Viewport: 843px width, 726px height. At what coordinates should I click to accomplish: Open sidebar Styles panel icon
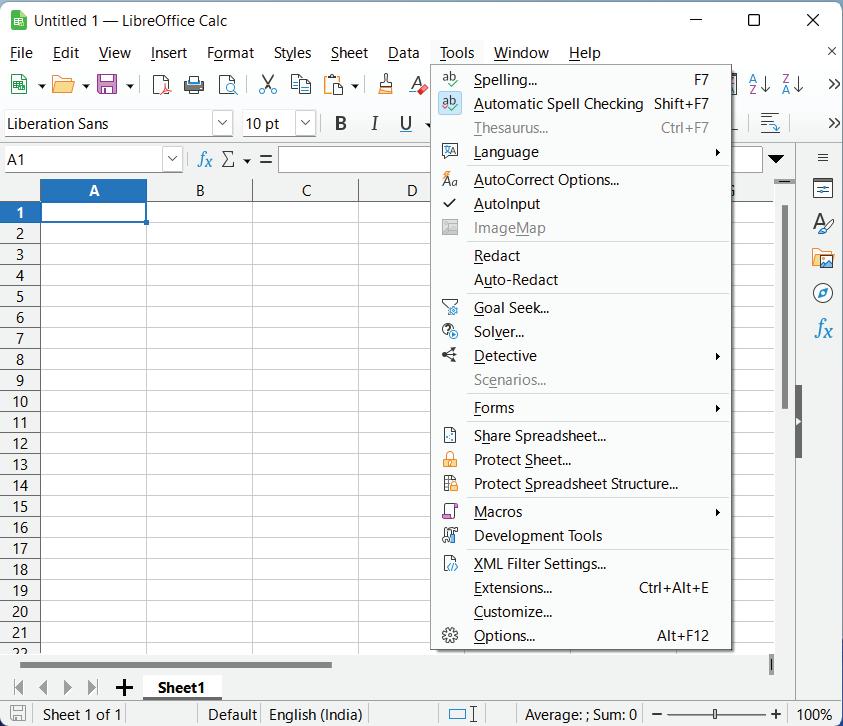pyautogui.click(x=823, y=223)
